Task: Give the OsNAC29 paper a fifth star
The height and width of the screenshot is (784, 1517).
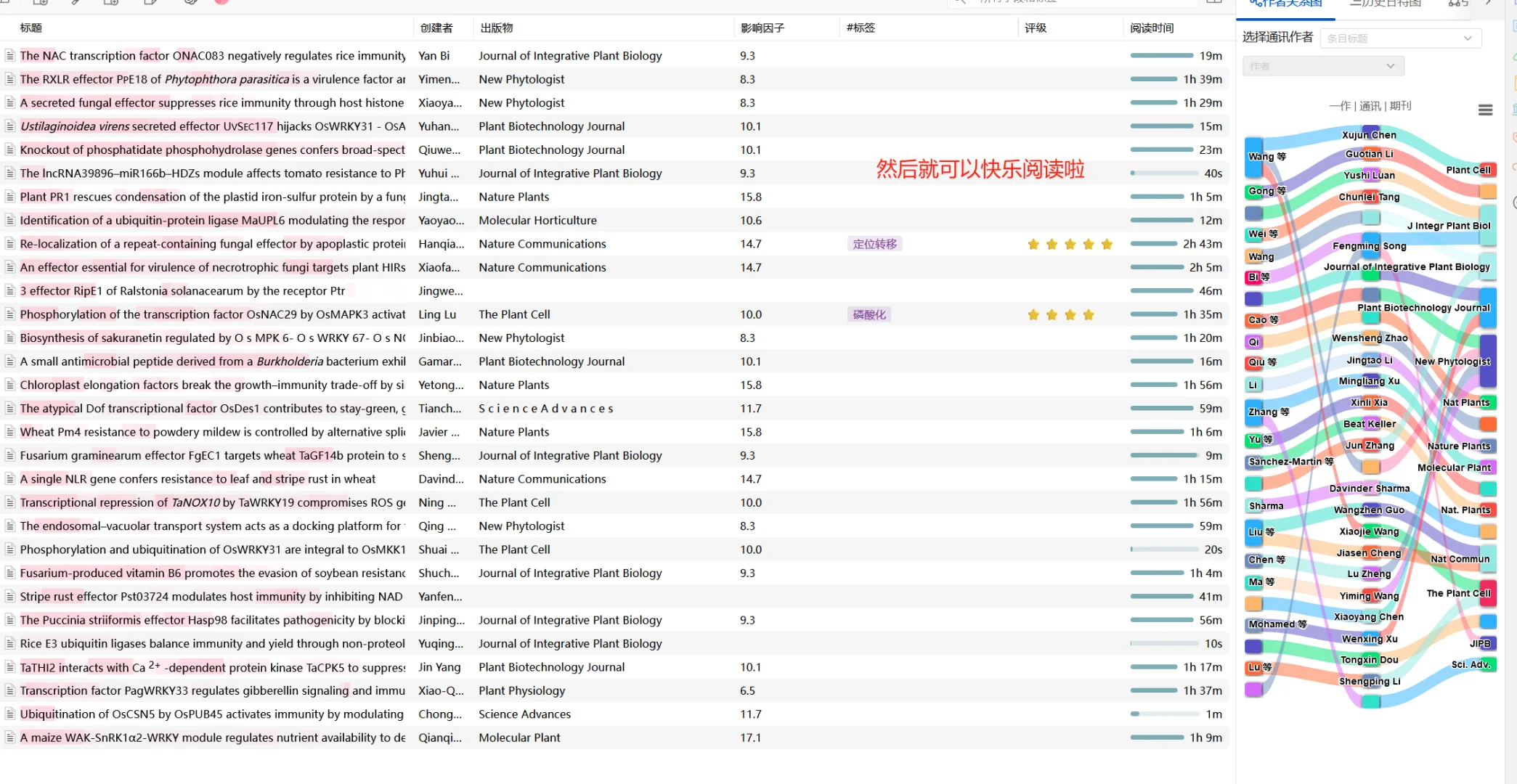Action: 1107,314
